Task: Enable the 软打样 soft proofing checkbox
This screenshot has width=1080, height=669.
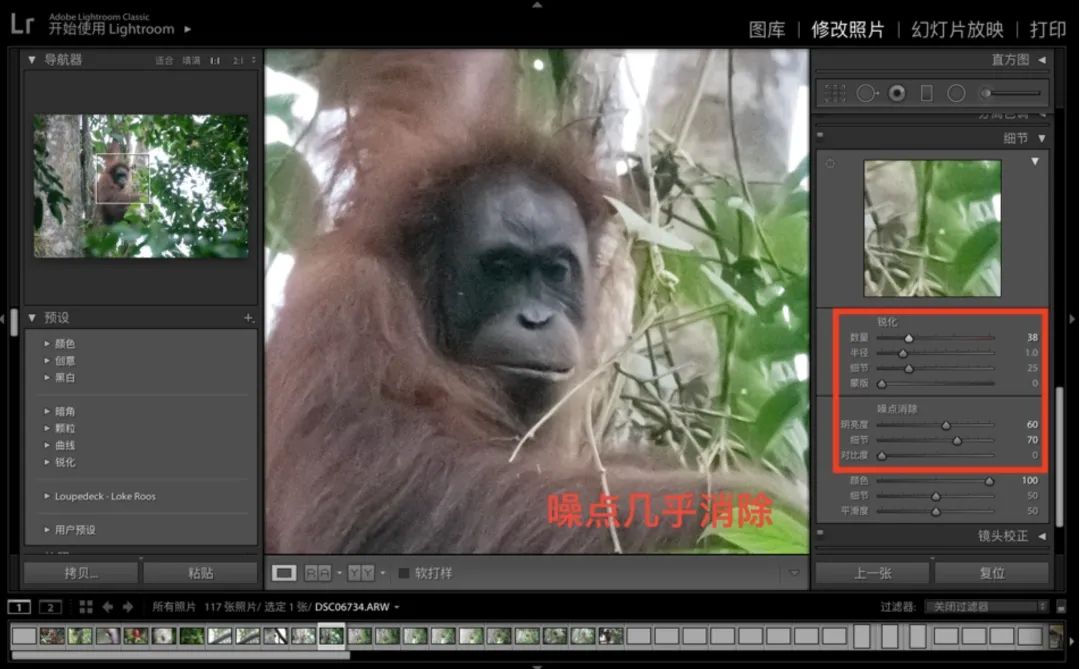Action: pyautogui.click(x=404, y=573)
